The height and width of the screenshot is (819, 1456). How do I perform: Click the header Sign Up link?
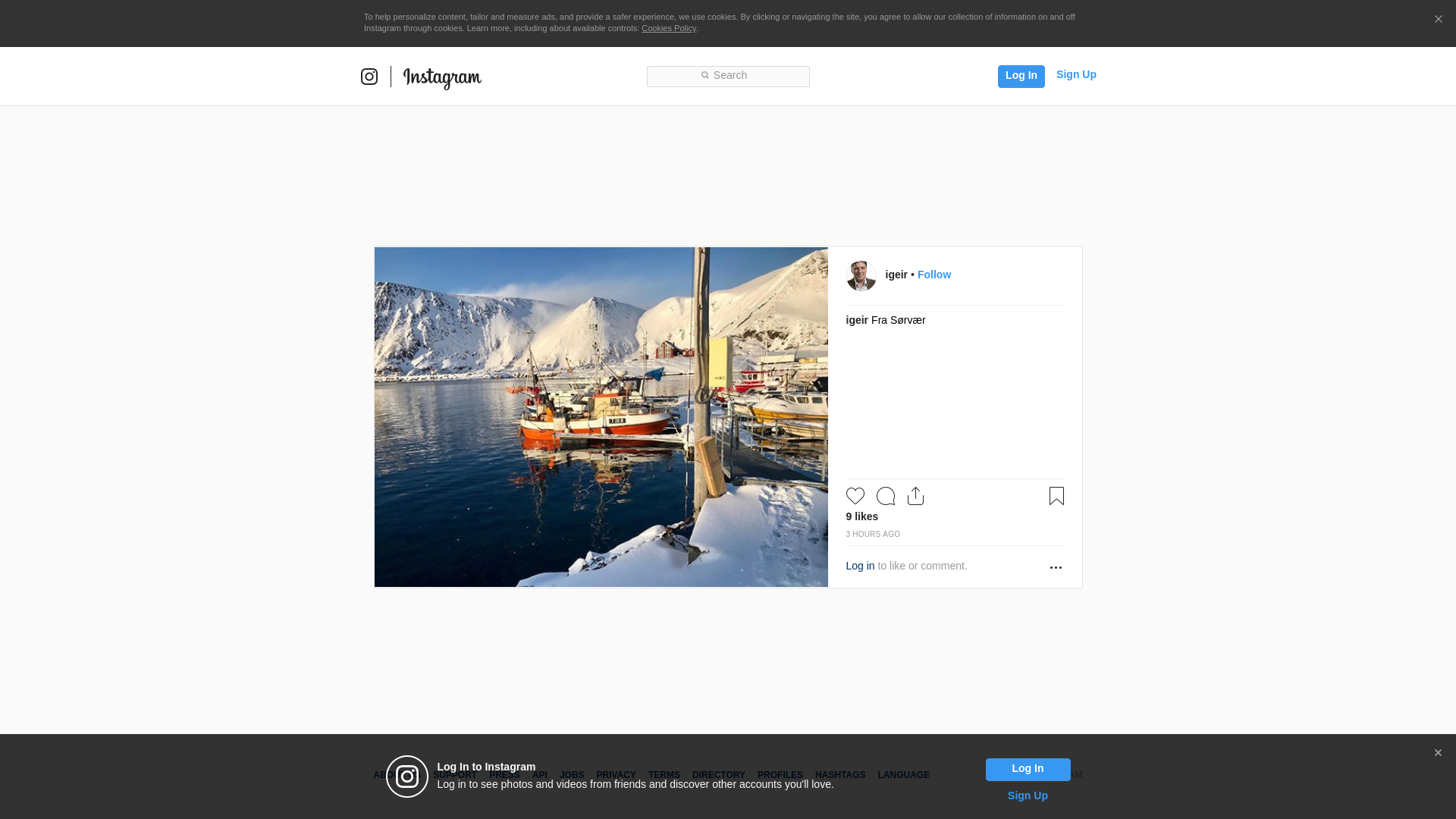[x=1075, y=74]
